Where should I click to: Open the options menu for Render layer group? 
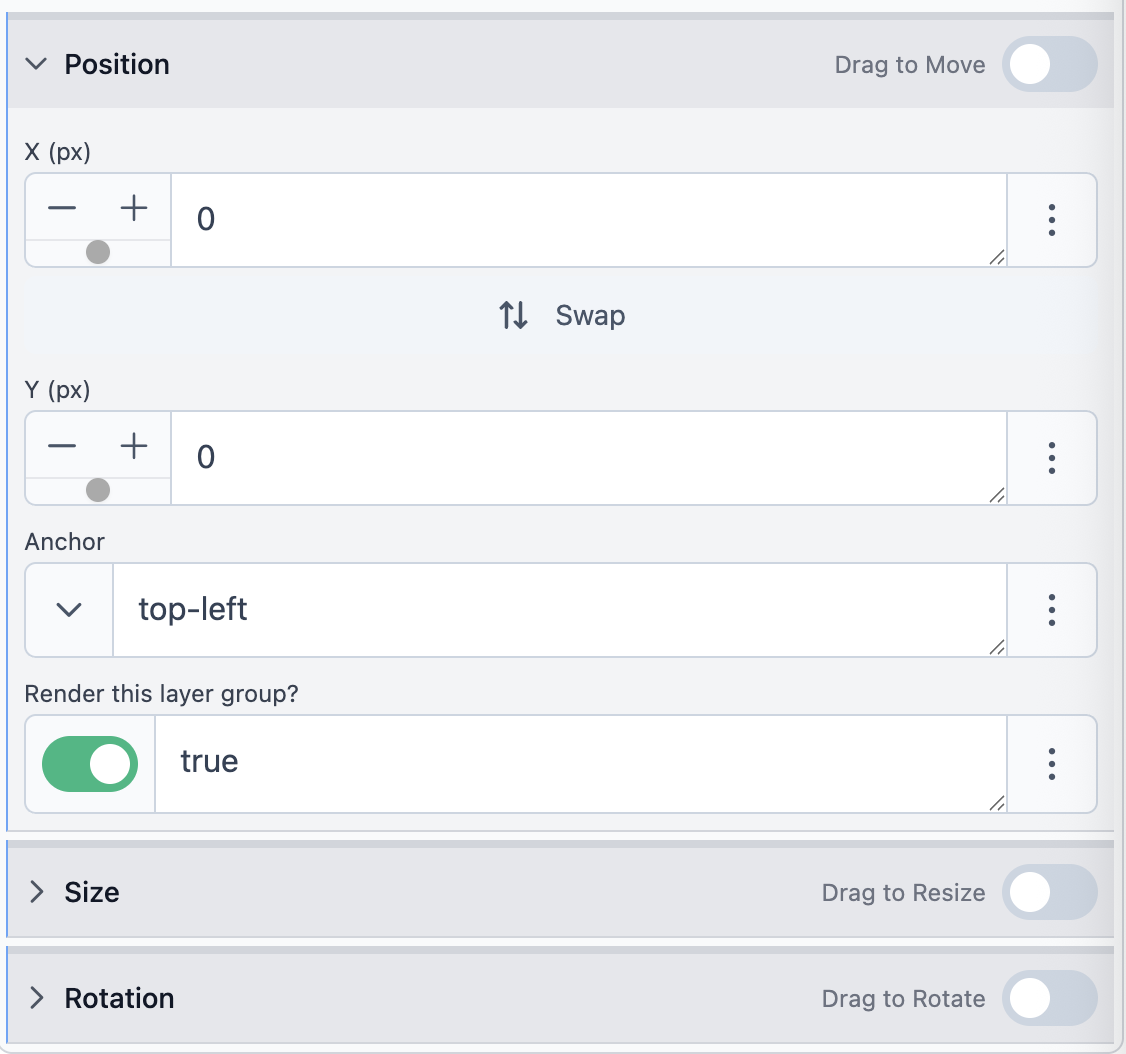tap(1051, 763)
